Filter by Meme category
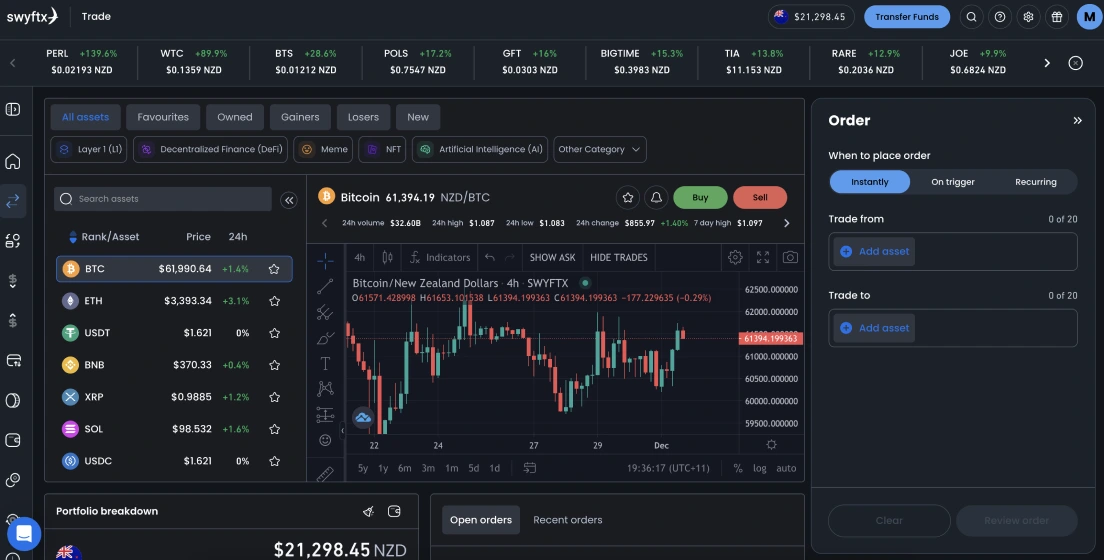The width and height of the screenshot is (1104, 560). 323,149
